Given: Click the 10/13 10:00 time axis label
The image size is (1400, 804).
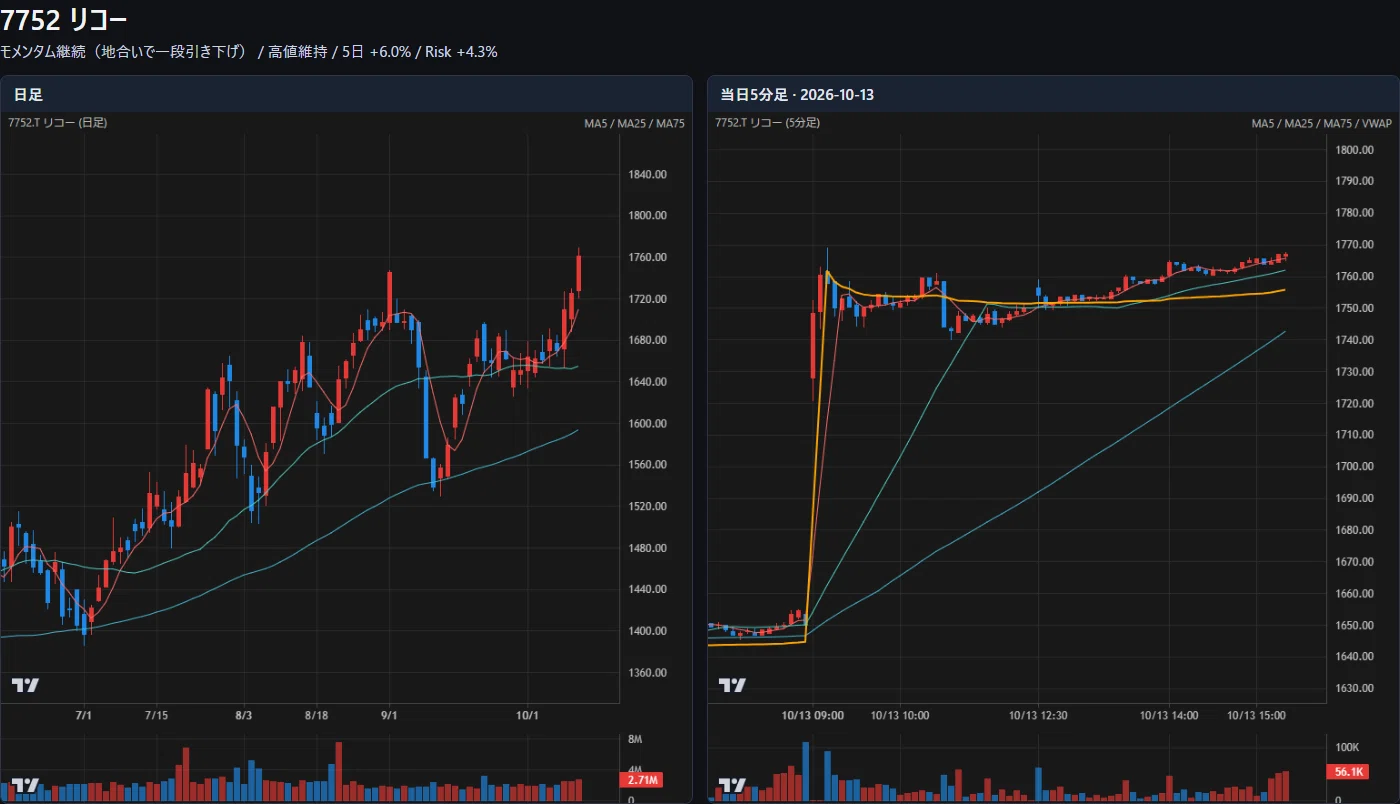Looking at the screenshot, I should tap(900, 716).
